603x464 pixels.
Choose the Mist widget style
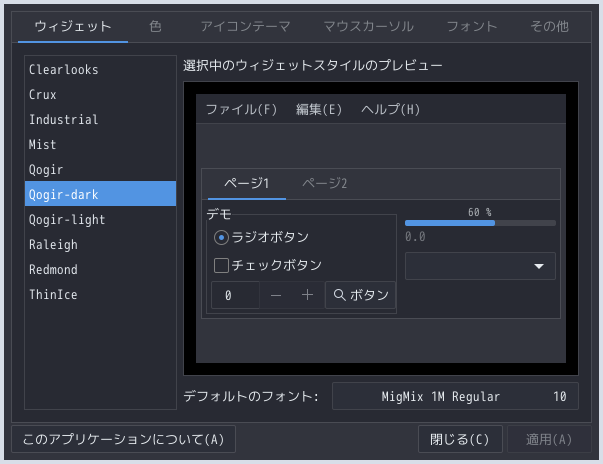100,145
